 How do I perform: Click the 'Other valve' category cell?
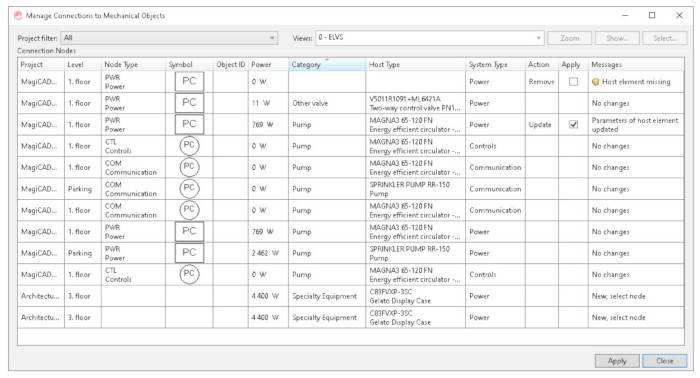327,103
